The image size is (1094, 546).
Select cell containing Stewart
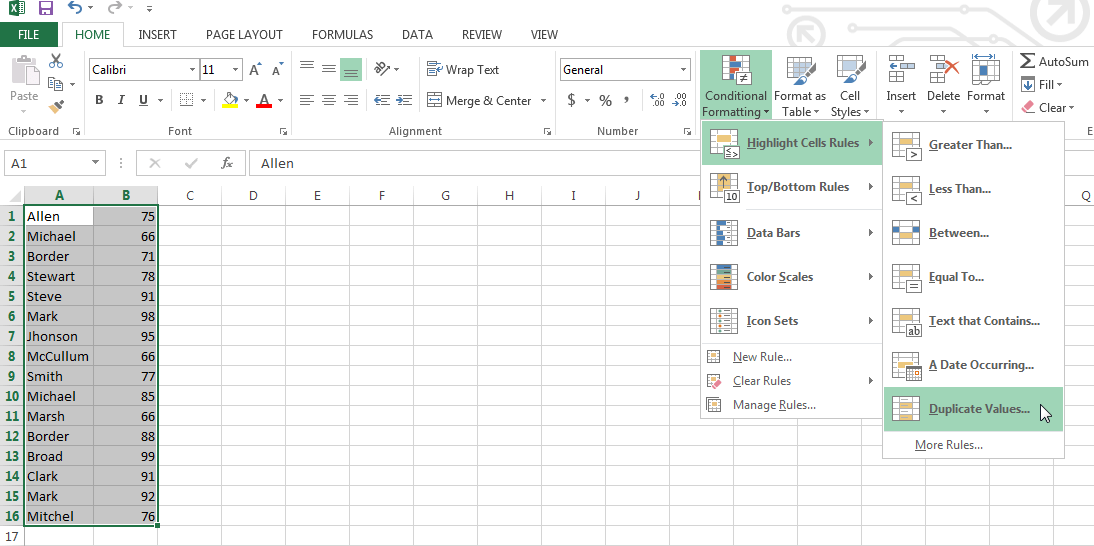point(59,276)
